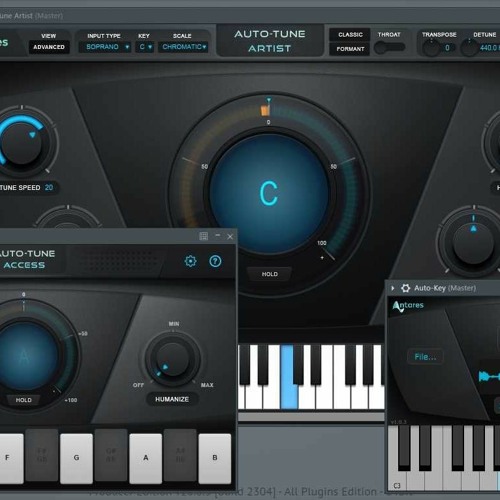Viewport: 500px width, 500px height.
Task: Open Auto-Key plugin gear options
Action: pyautogui.click(x=405, y=288)
